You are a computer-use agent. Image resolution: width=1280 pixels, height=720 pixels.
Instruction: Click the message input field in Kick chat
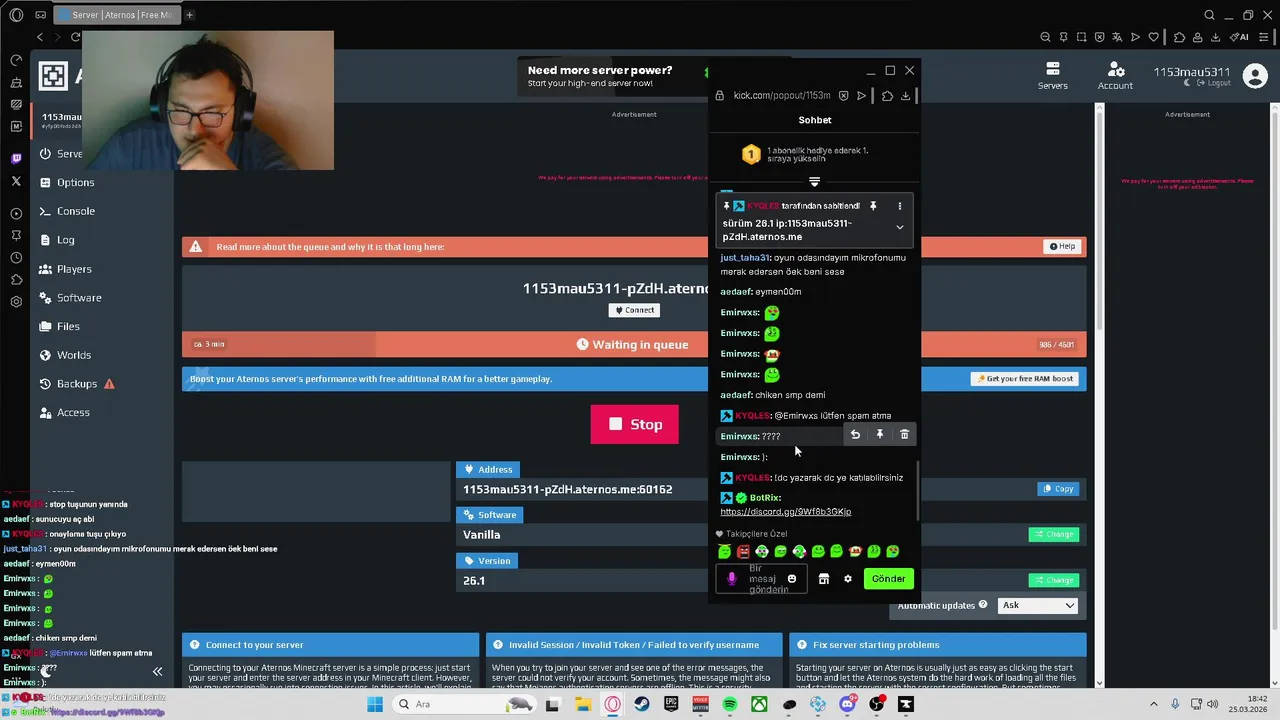click(x=762, y=579)
